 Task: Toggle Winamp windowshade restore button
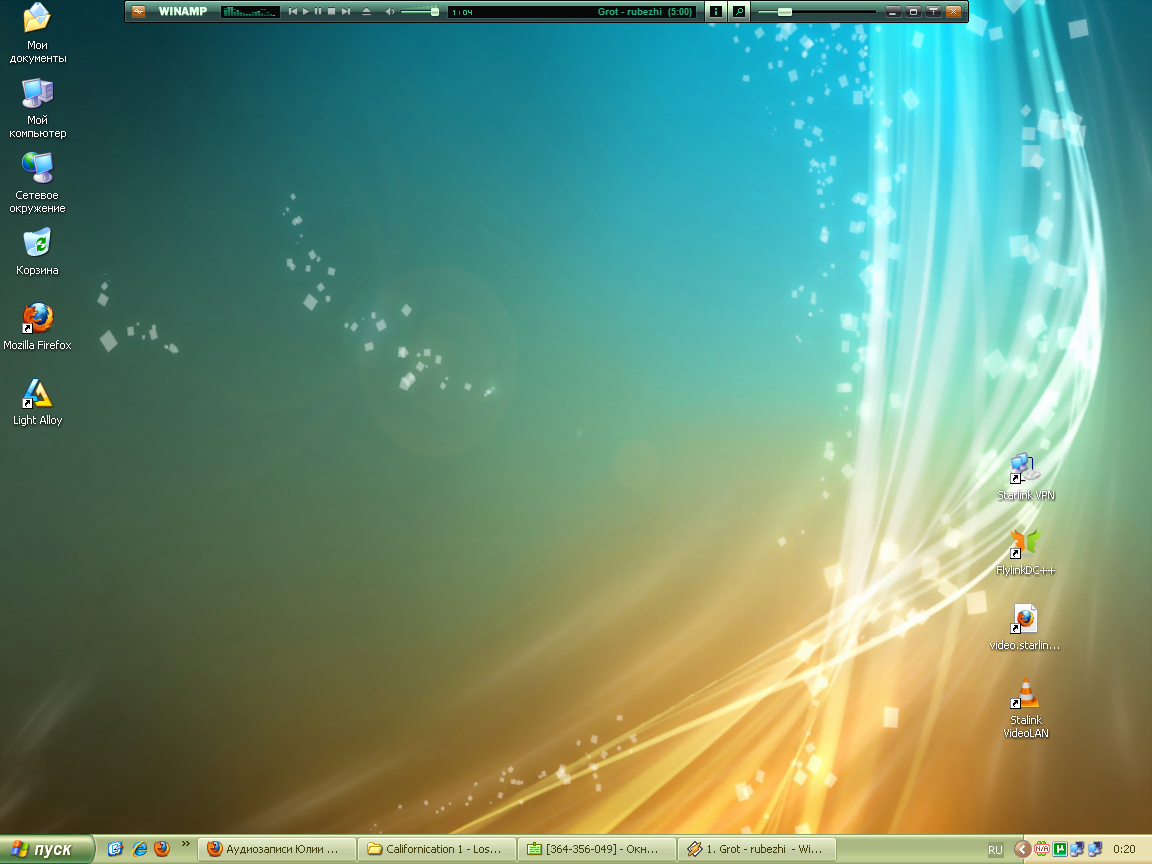pyautogui.click(x=913, y=12)
